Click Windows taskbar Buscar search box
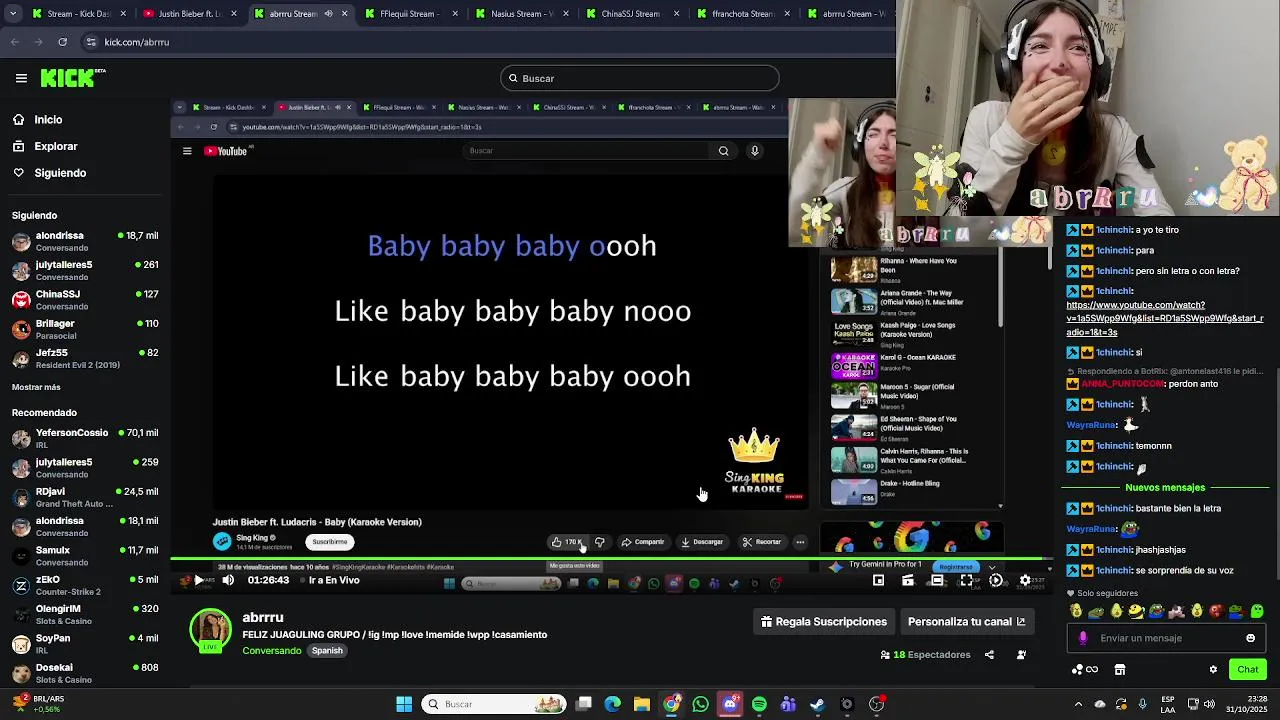The width and height of the screenshot is (1280, 720). click(494, 704)
